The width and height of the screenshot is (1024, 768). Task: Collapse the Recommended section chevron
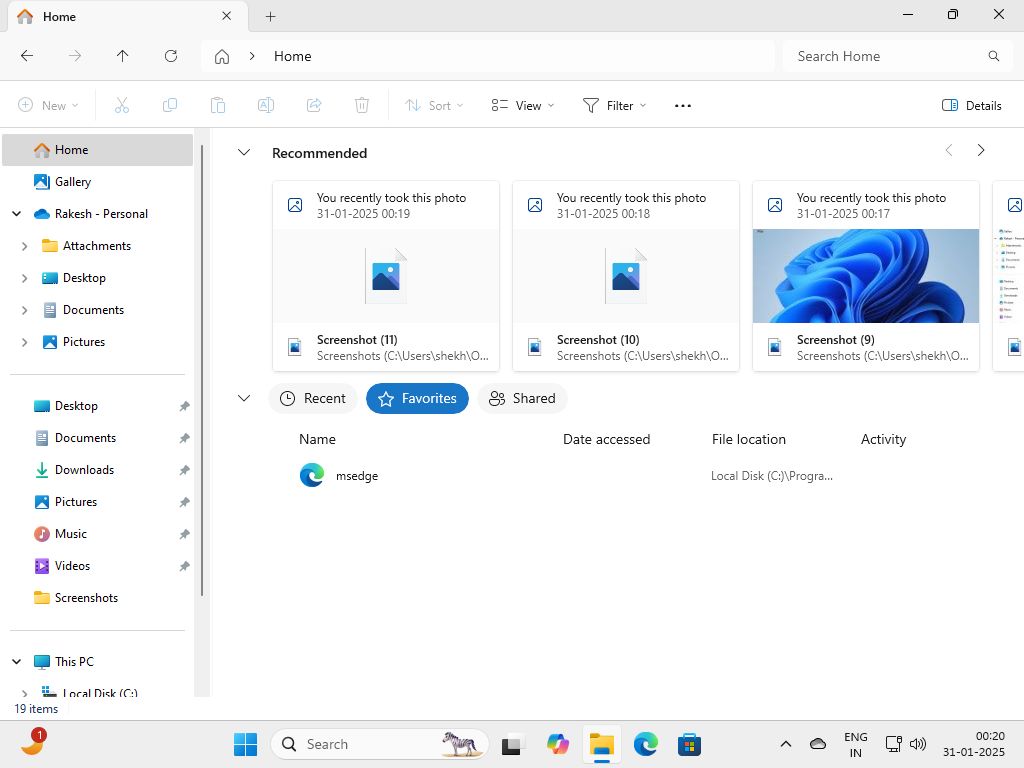click(243, 153)
